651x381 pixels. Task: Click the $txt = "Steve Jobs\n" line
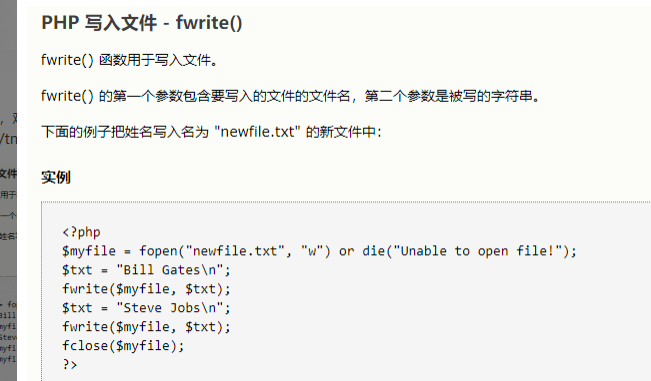[146, 308]
